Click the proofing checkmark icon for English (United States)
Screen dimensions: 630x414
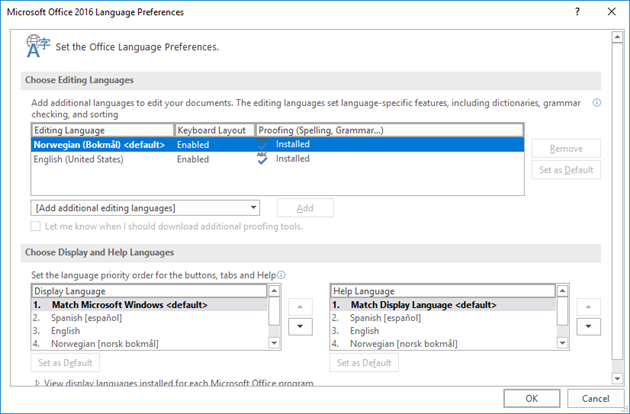coord(262,159)
